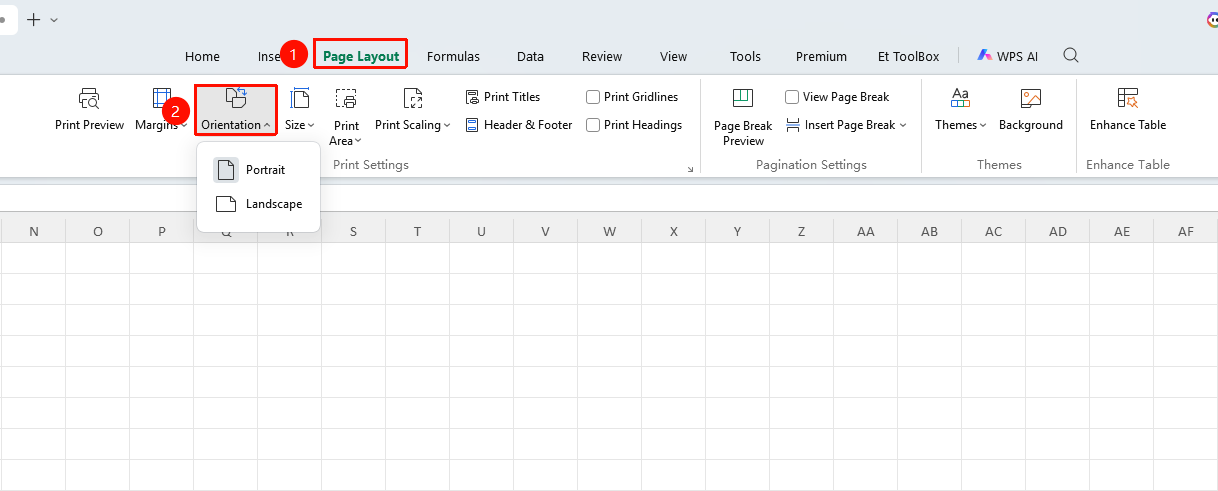Open Print Settings dialog launcher
Viewport: 1218px width, 491px height.
click(x=690, y=170)
